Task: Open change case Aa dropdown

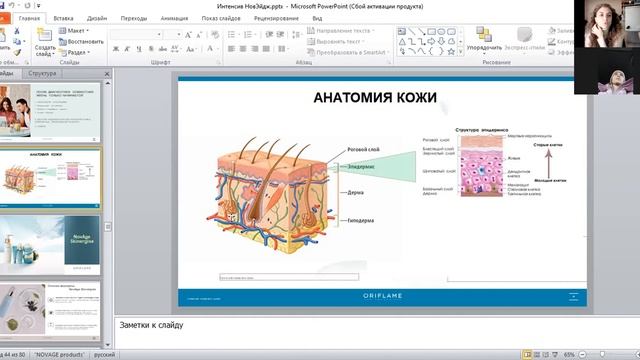Action: tap(191, 49)
